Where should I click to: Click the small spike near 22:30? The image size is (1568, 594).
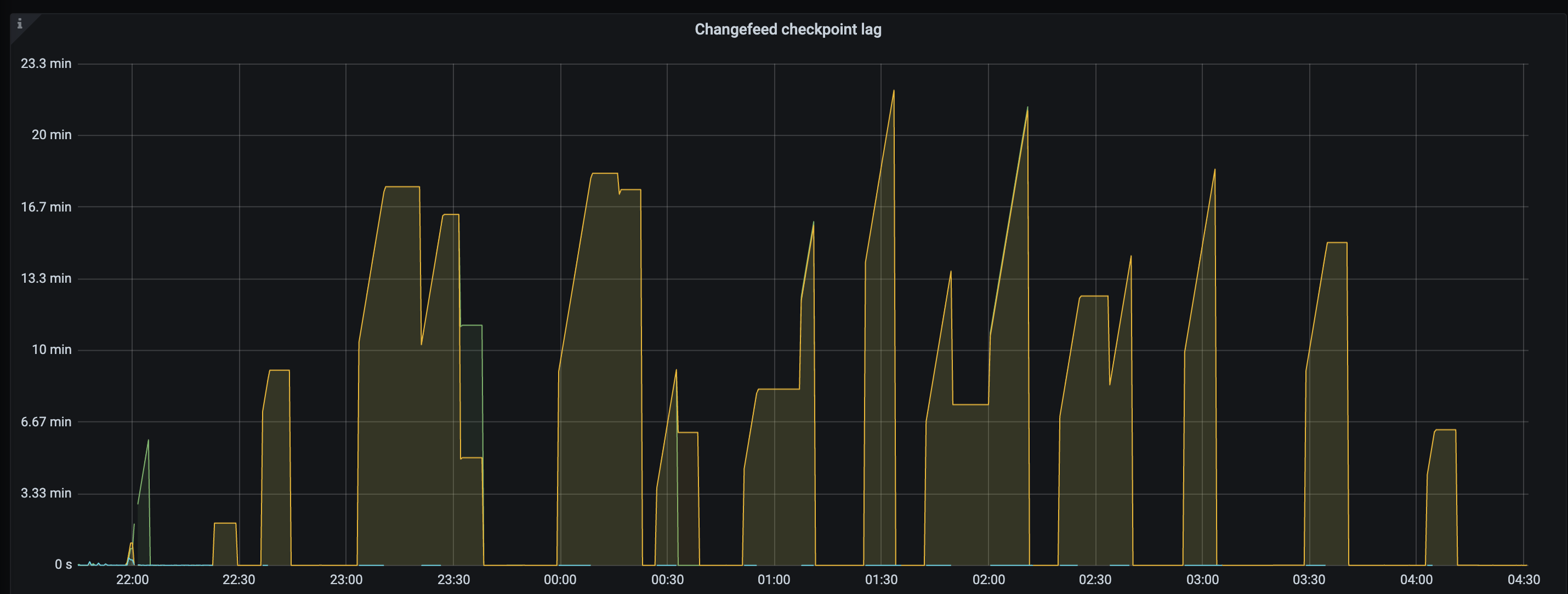(x=224, y=523)
